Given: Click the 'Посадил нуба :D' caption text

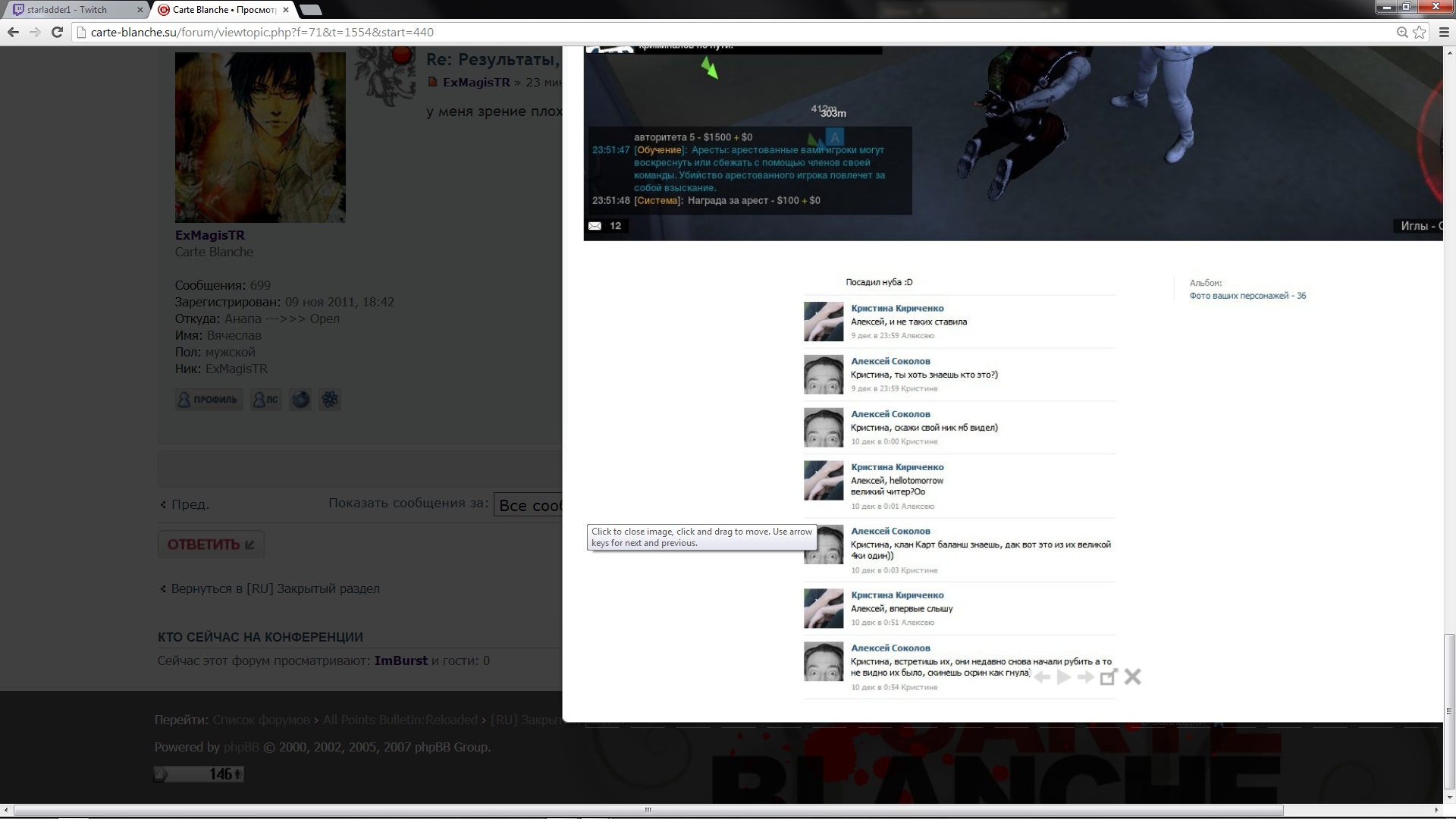Looking at the screenshot, I should click(x=879, y=282).
